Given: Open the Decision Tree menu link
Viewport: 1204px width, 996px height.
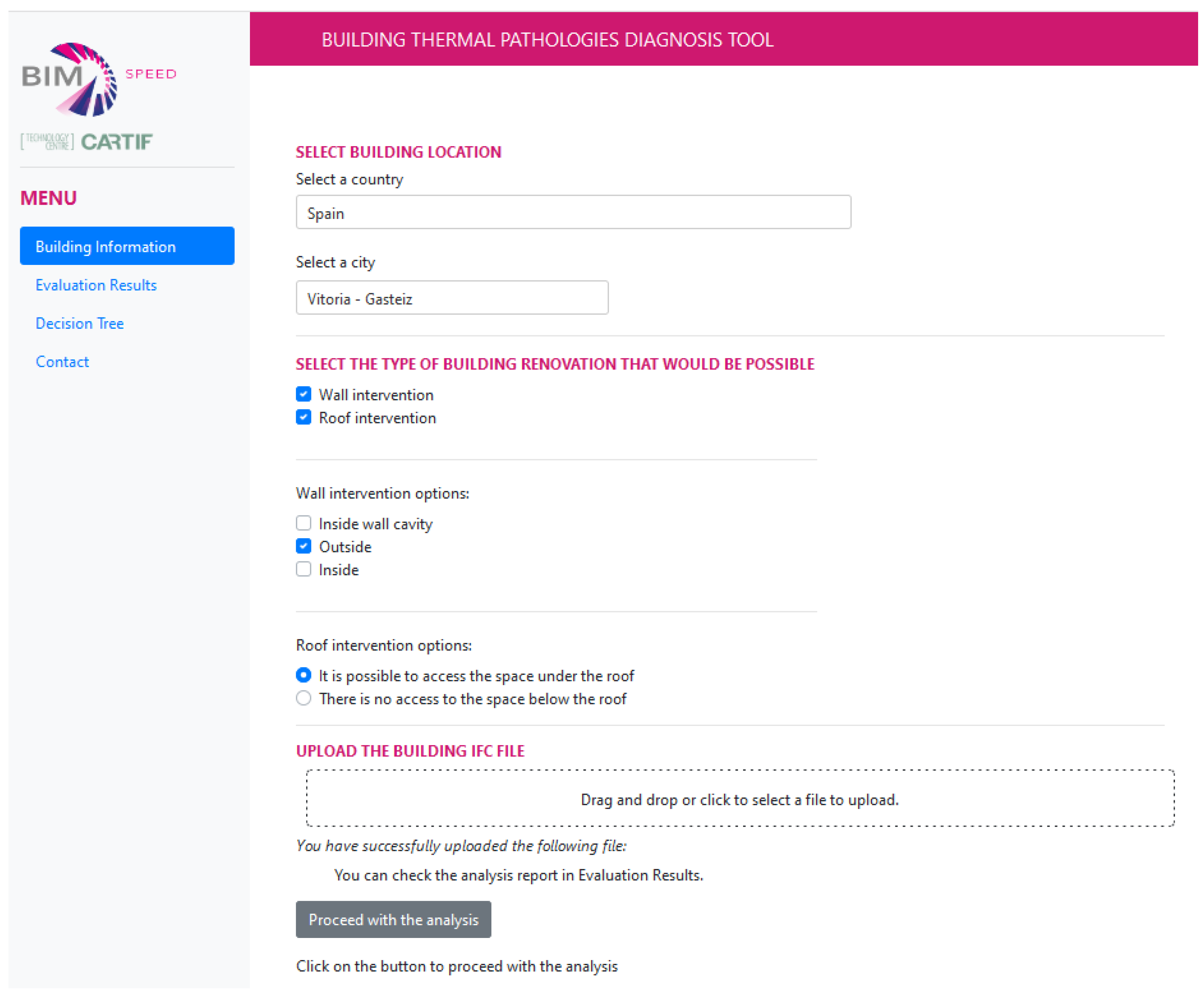Looking at the screenshot, I should pos(80,323).
